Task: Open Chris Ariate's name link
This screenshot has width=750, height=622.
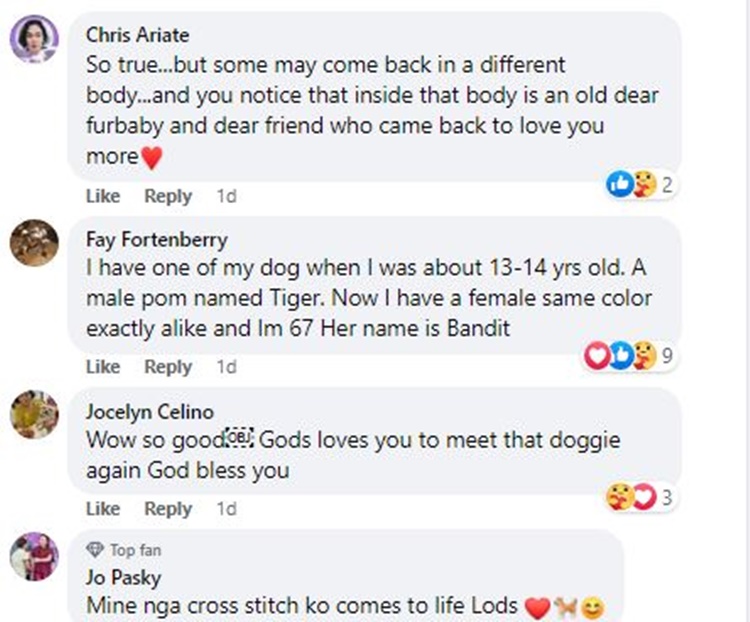Action: tap(135, 35)
